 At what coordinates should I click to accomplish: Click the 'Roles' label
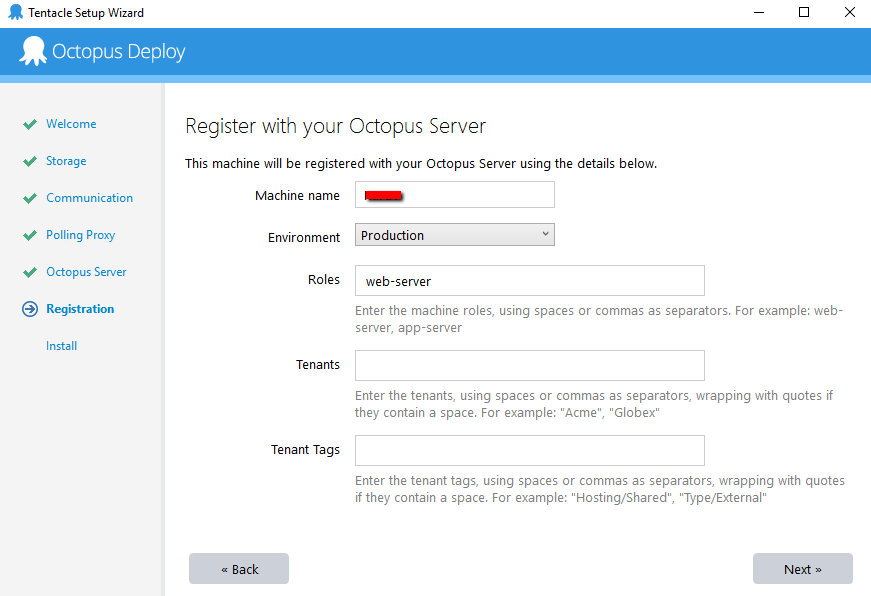(324, 279)
